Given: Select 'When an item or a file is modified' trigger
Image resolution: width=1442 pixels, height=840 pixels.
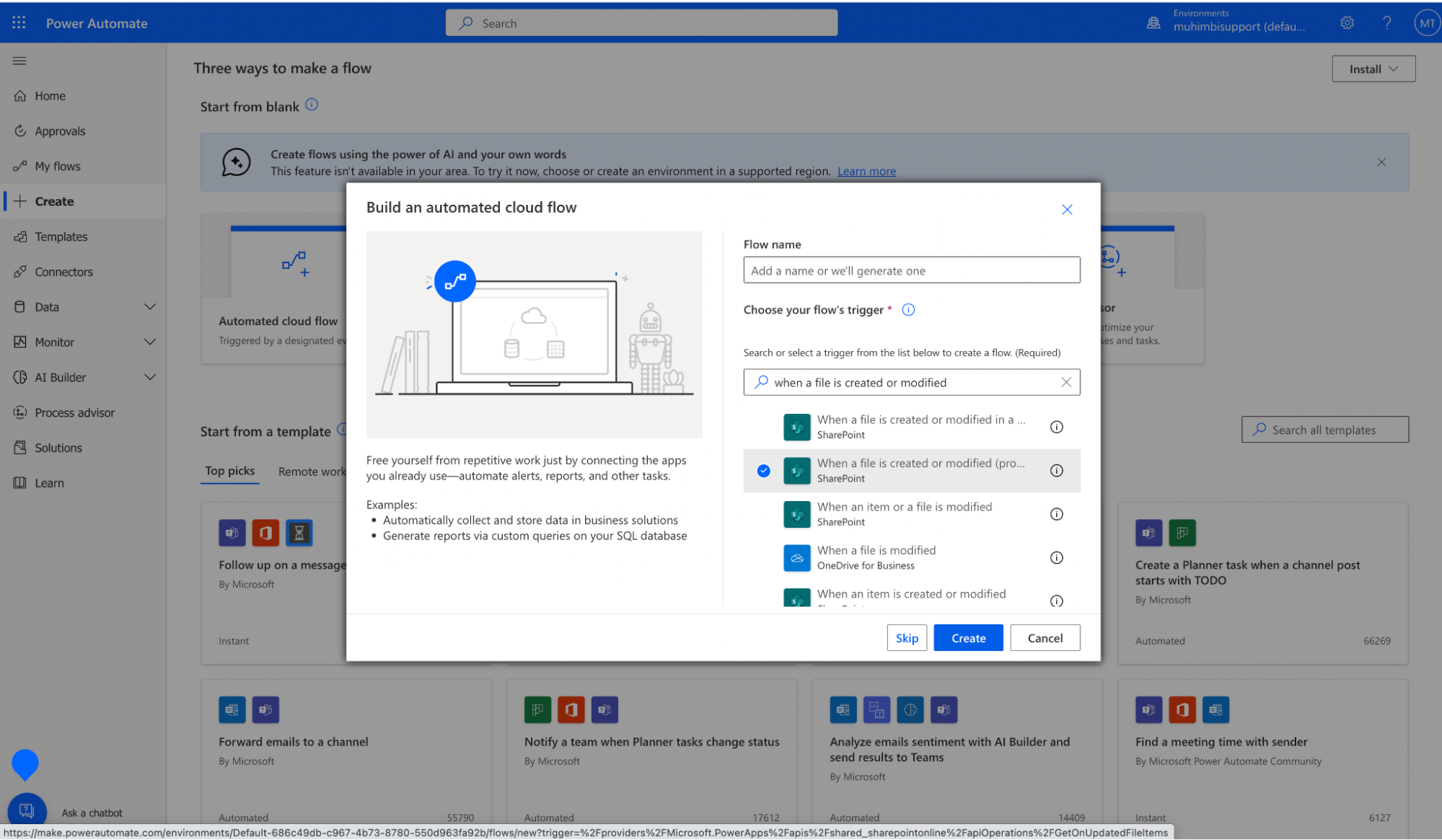Looking at the screenshot, I should (904, 513).
